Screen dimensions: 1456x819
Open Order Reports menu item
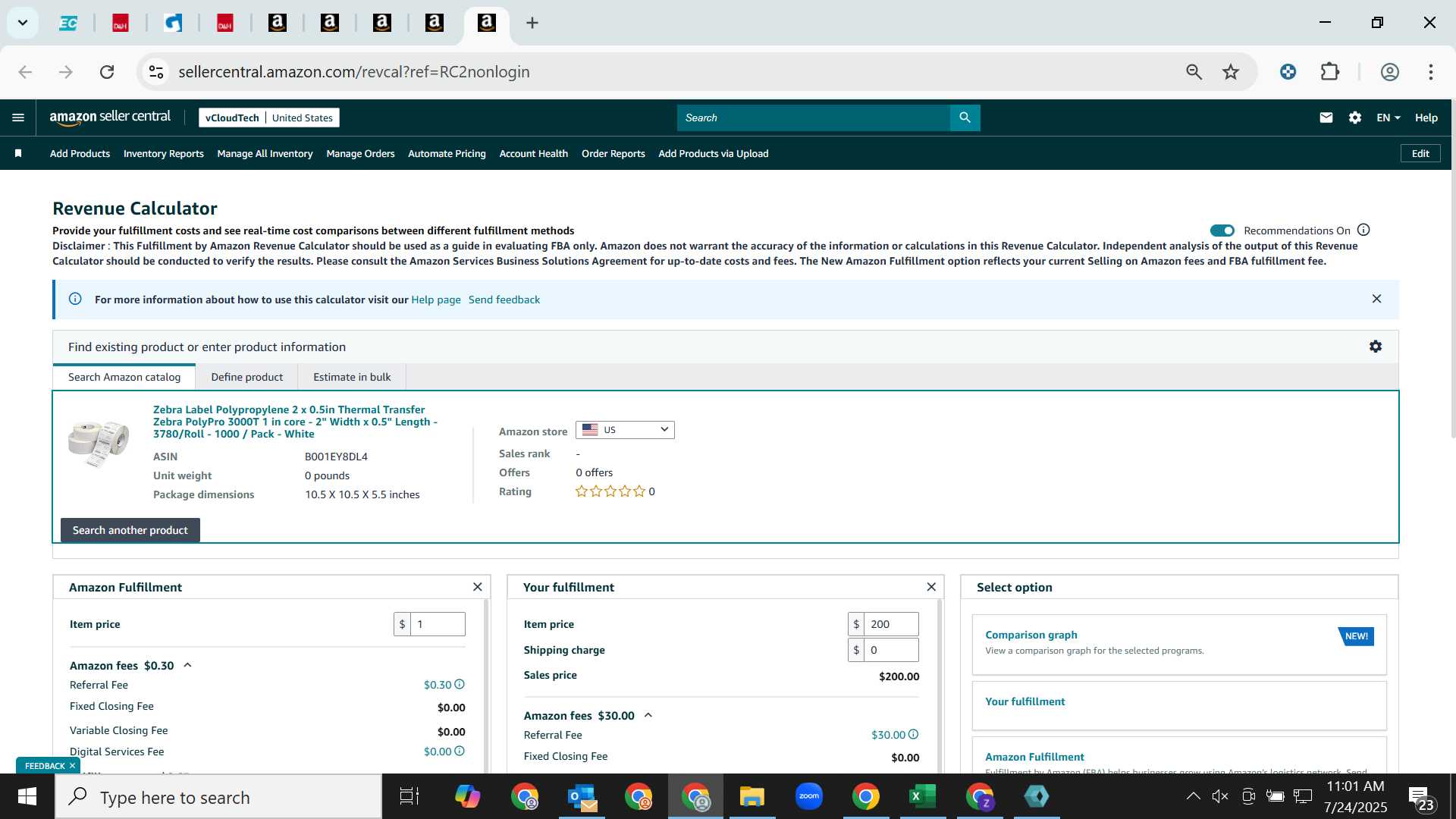pyautogui.click(x=613, y=153)
